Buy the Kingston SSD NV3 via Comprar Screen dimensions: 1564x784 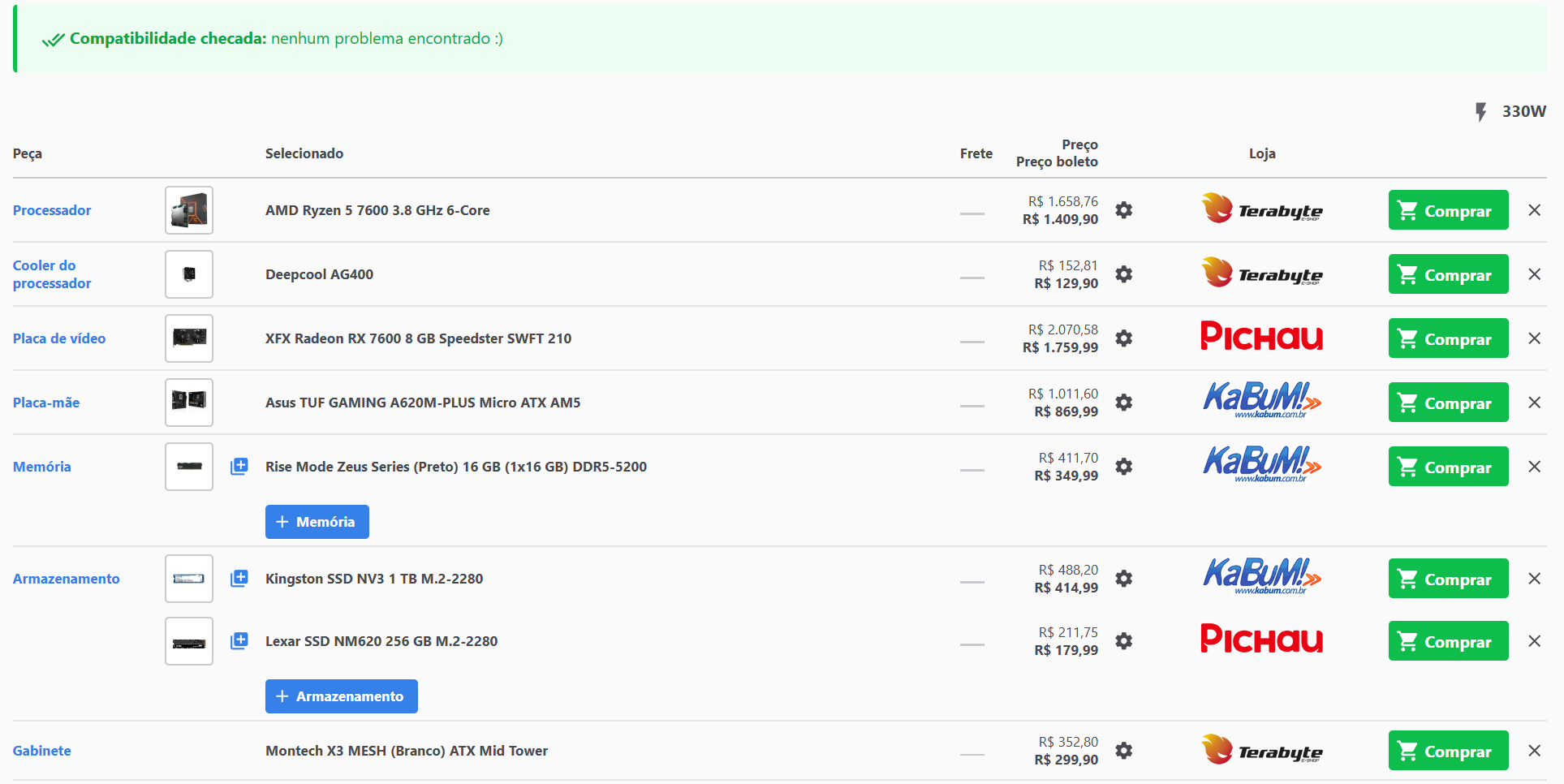click(x=1448, y=579)
